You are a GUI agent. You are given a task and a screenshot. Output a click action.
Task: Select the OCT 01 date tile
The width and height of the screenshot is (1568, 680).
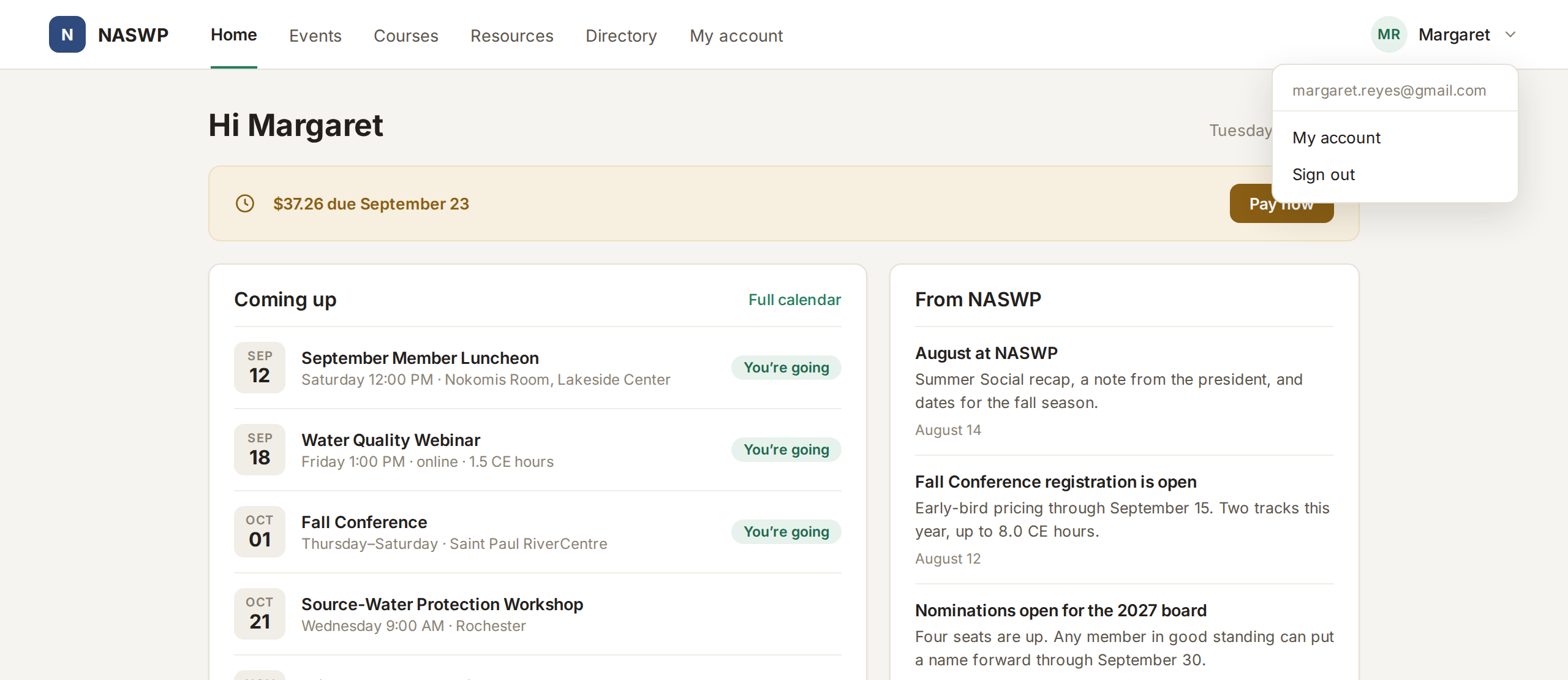tap(260, 532)
